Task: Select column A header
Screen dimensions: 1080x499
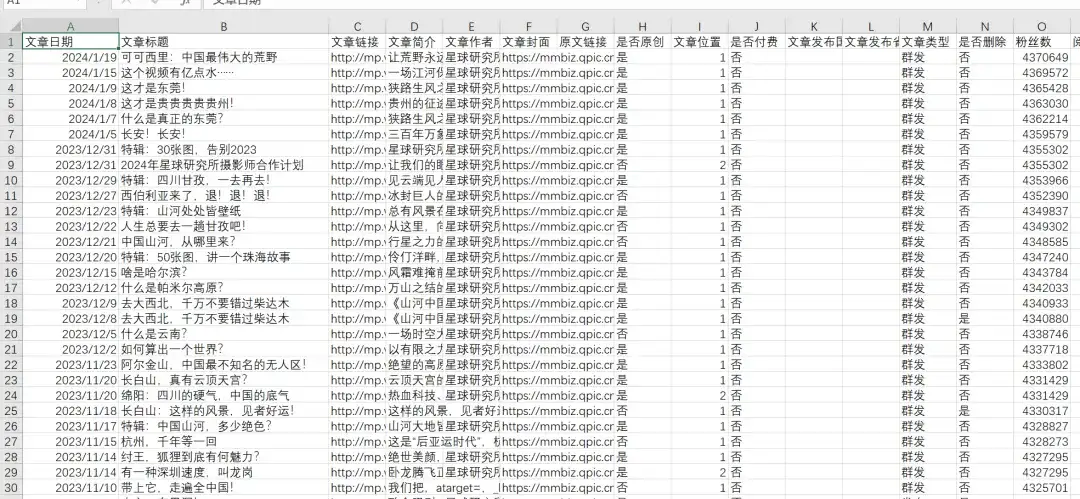Action: click(x=71, y=27)
